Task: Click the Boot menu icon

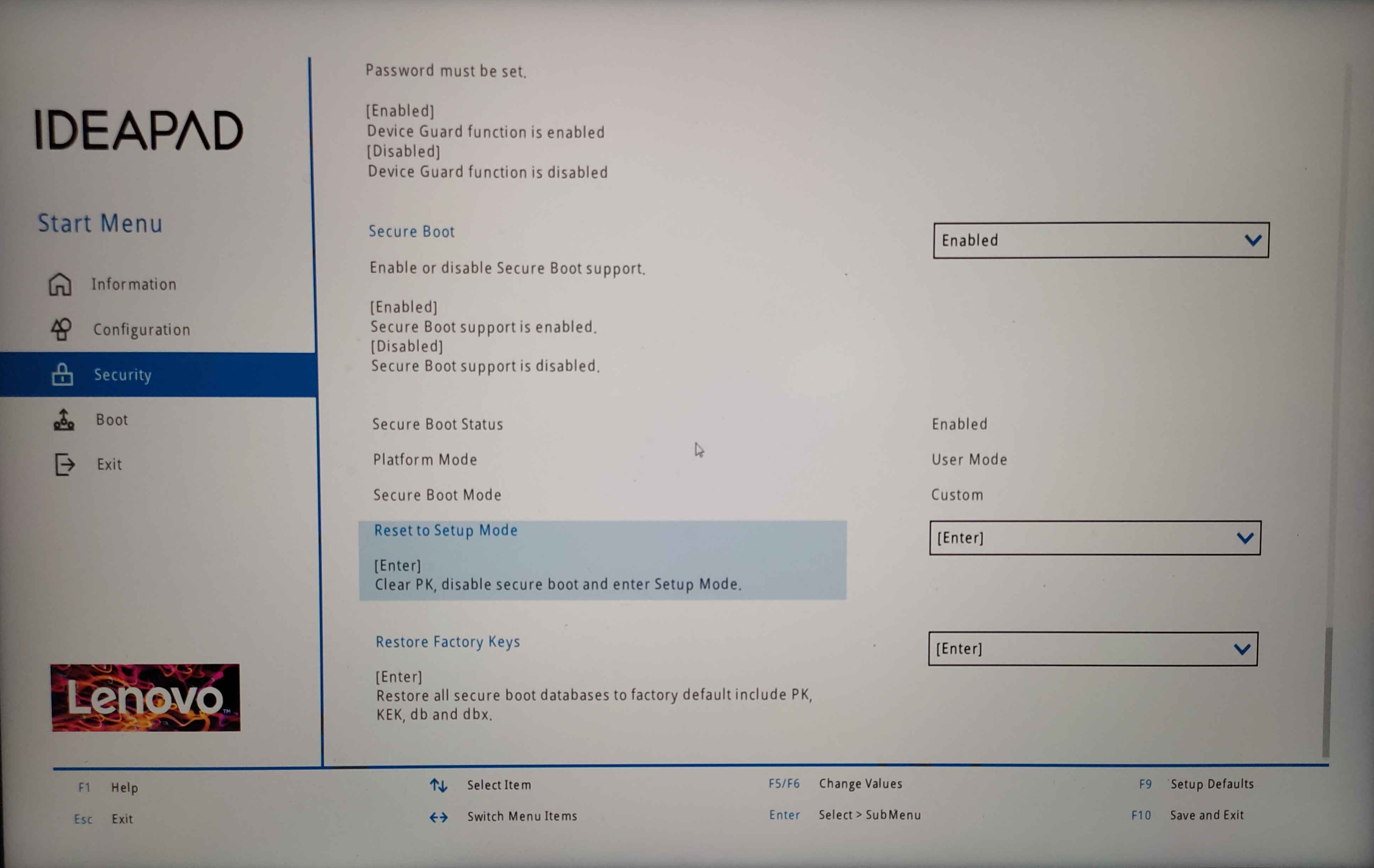Action: point(64,419)
